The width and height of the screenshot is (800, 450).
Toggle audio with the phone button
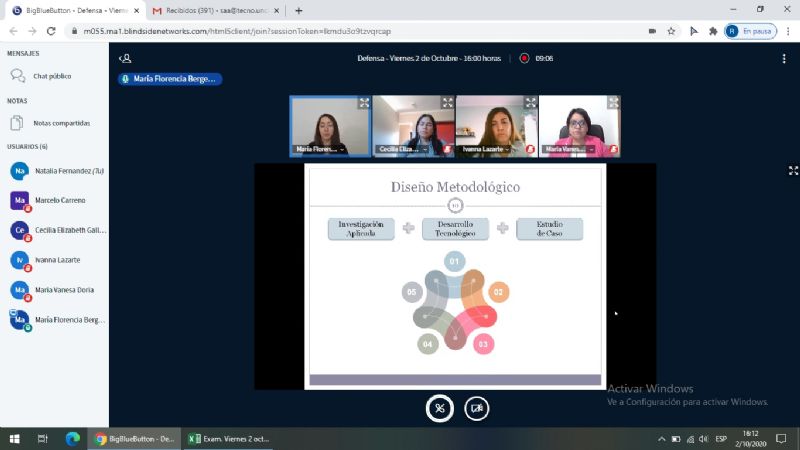tap(439, 408)
